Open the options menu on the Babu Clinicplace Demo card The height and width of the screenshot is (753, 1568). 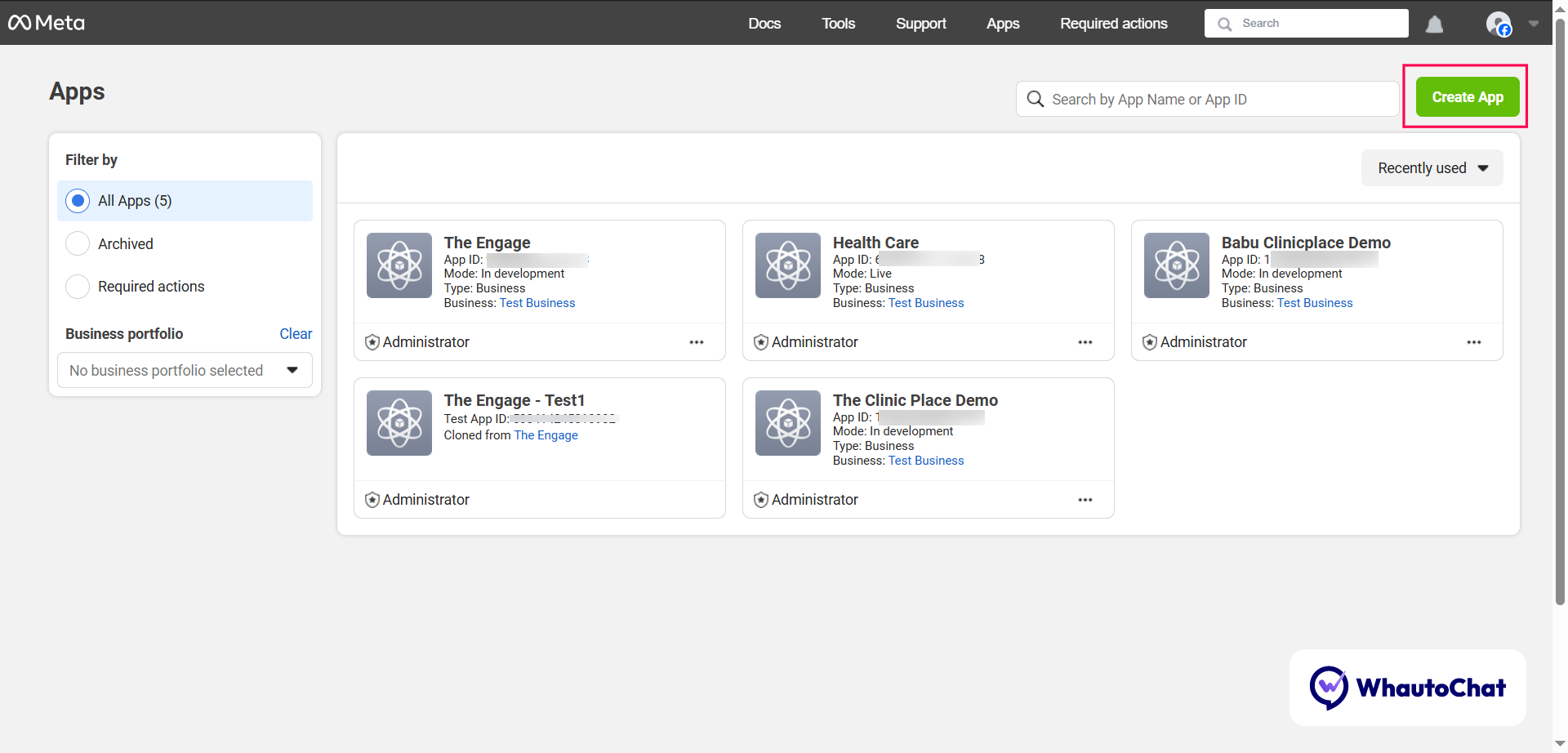tap(1474, 342)
